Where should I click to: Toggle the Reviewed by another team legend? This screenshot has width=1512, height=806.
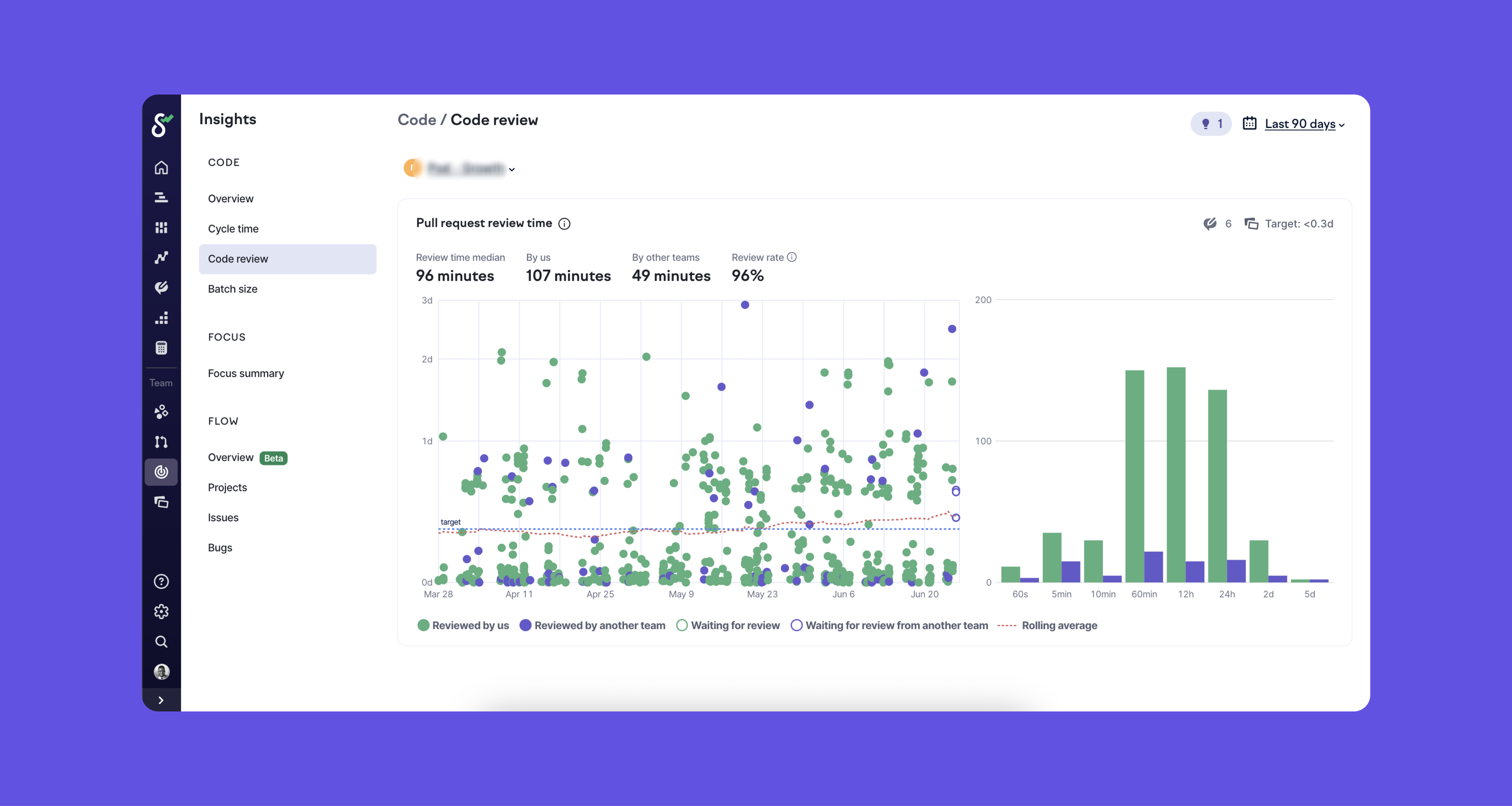[592, 625]
